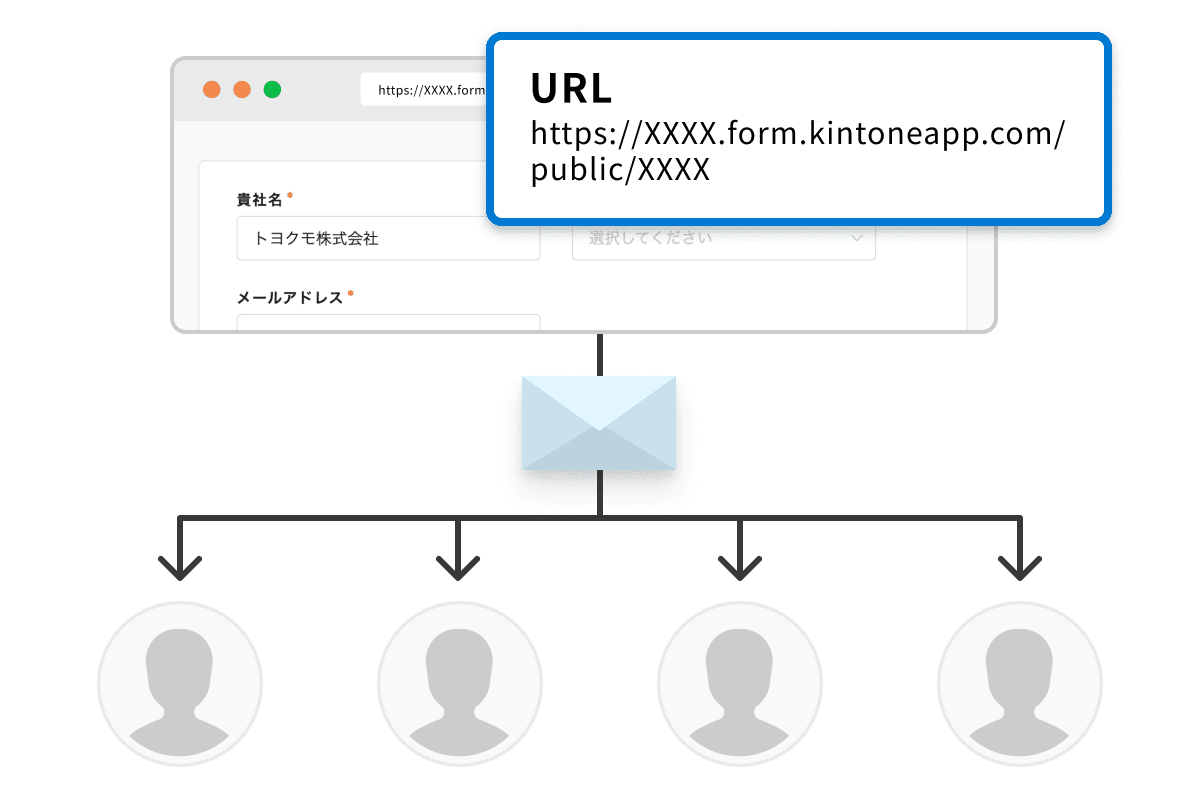
Task: Select the leftmost user avatar icon
Action: [180, 683]
